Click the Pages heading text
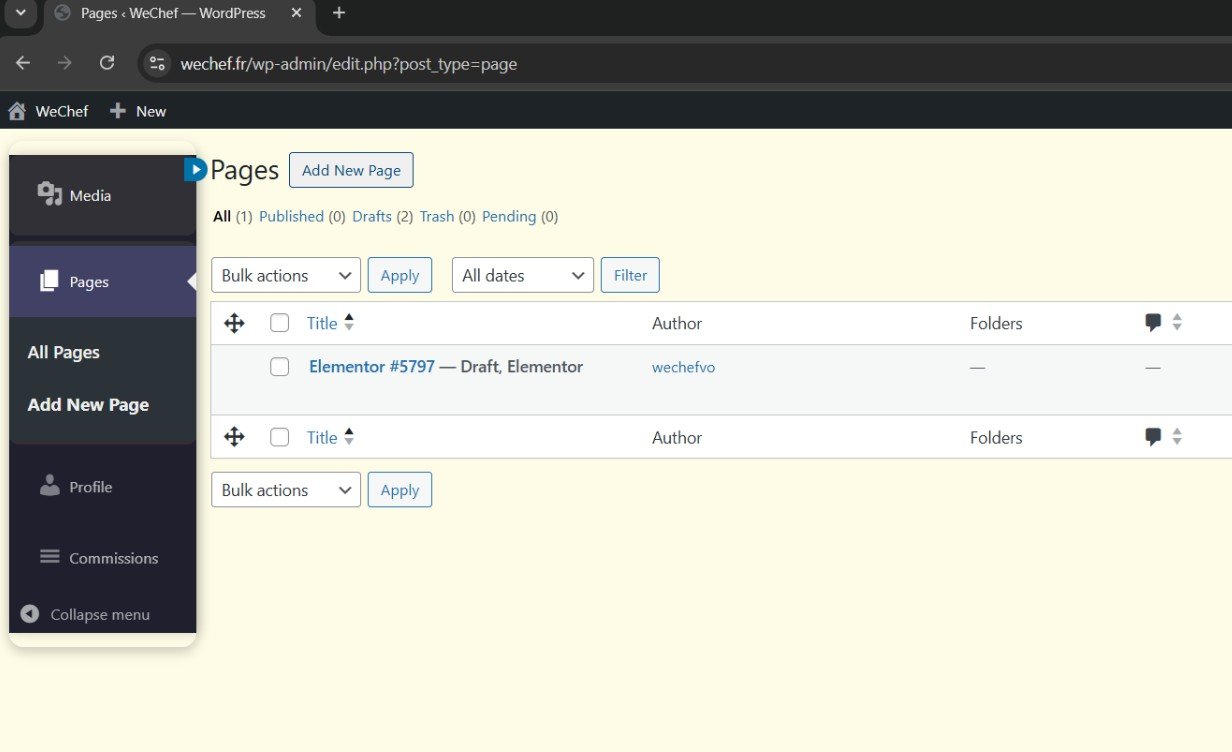Image resolution: width=1232 pixels, height=752 pixels. click(245, 170)
